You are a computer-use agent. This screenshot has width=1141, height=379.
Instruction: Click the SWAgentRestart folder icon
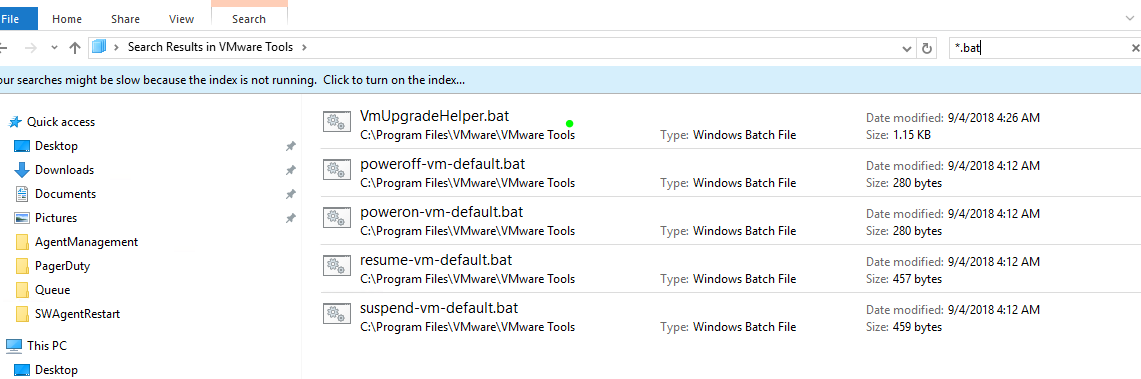pyautogui.click(x=22, y=314)
